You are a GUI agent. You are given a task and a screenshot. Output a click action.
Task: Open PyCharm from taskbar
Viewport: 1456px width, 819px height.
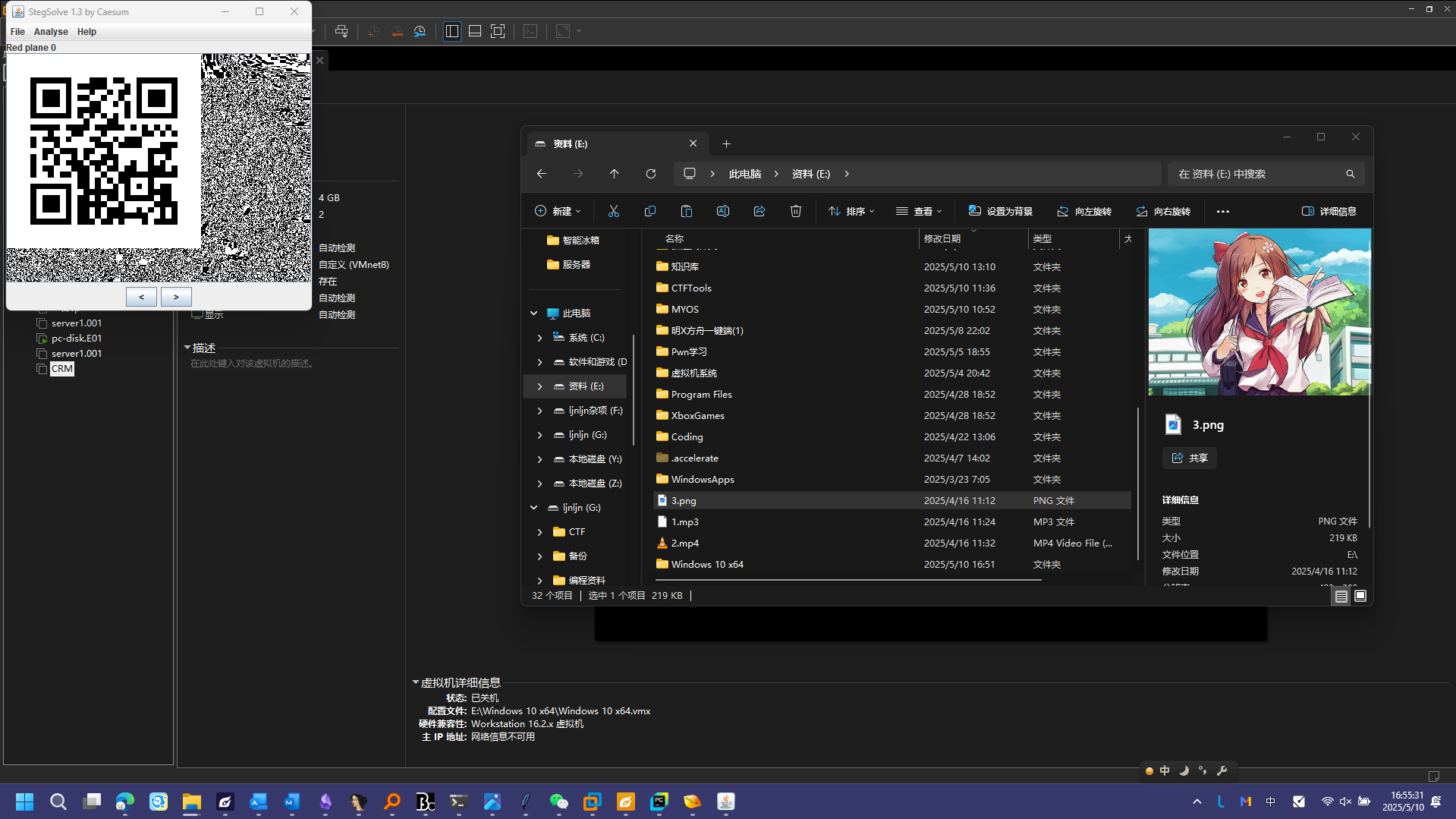point(659,802)
